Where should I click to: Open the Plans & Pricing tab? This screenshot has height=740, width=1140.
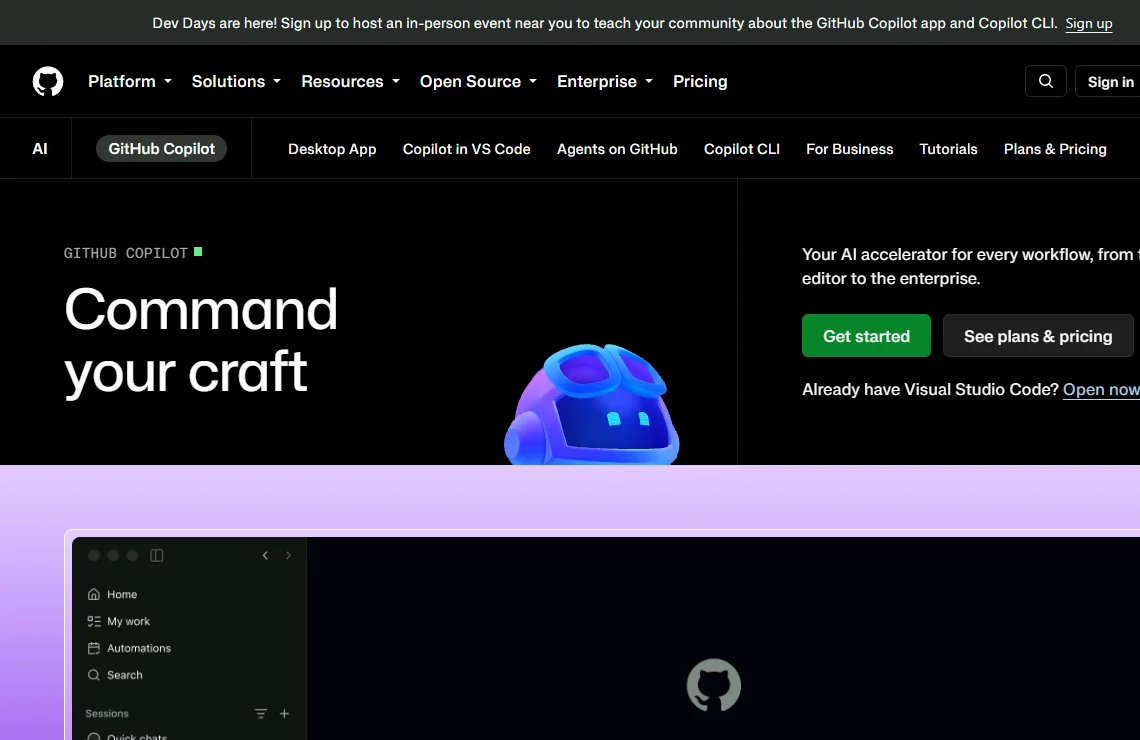tap(1055, 149)
